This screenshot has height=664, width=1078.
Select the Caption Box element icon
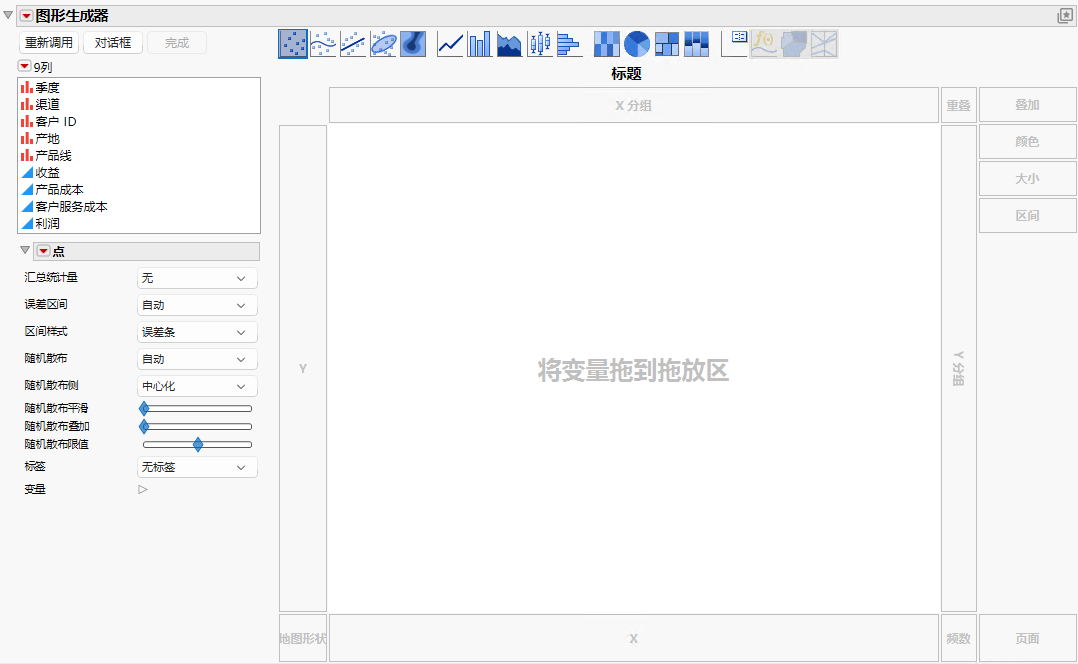pyautogui.click(x=734, y=44)
